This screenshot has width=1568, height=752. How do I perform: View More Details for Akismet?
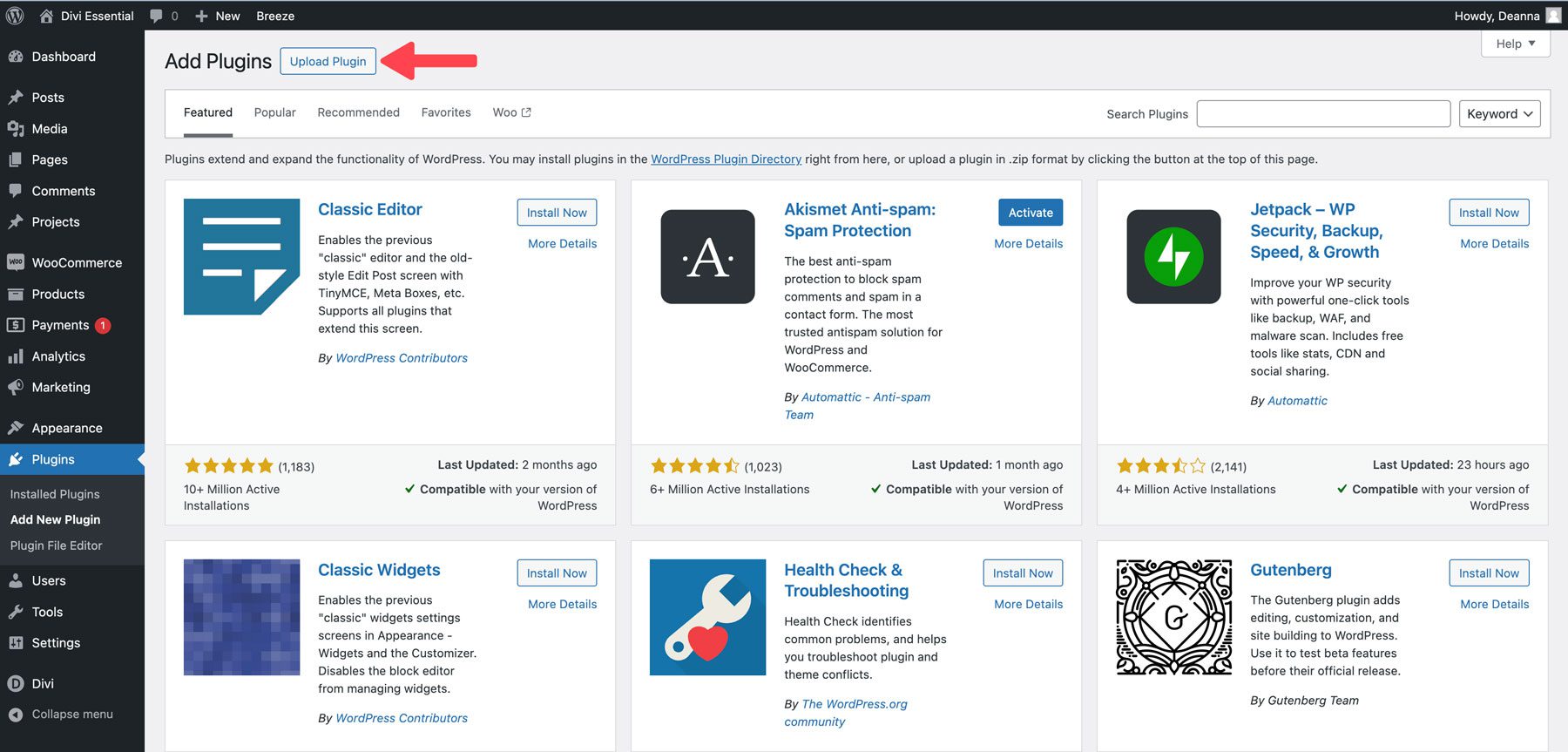click(x=1029, y=244)
